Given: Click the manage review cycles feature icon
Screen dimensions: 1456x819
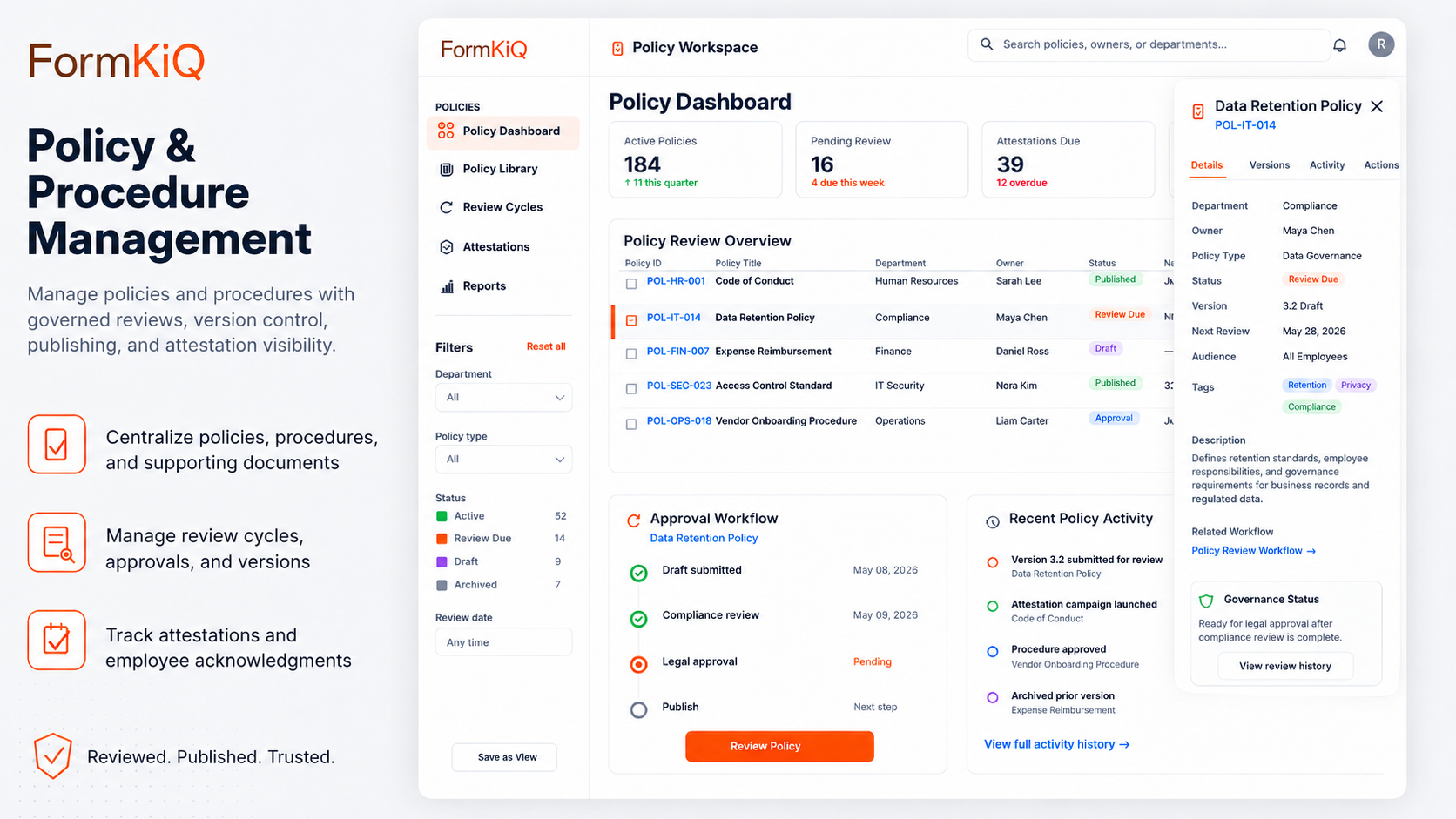Looking at the screenshot, I should click(57, 542).
